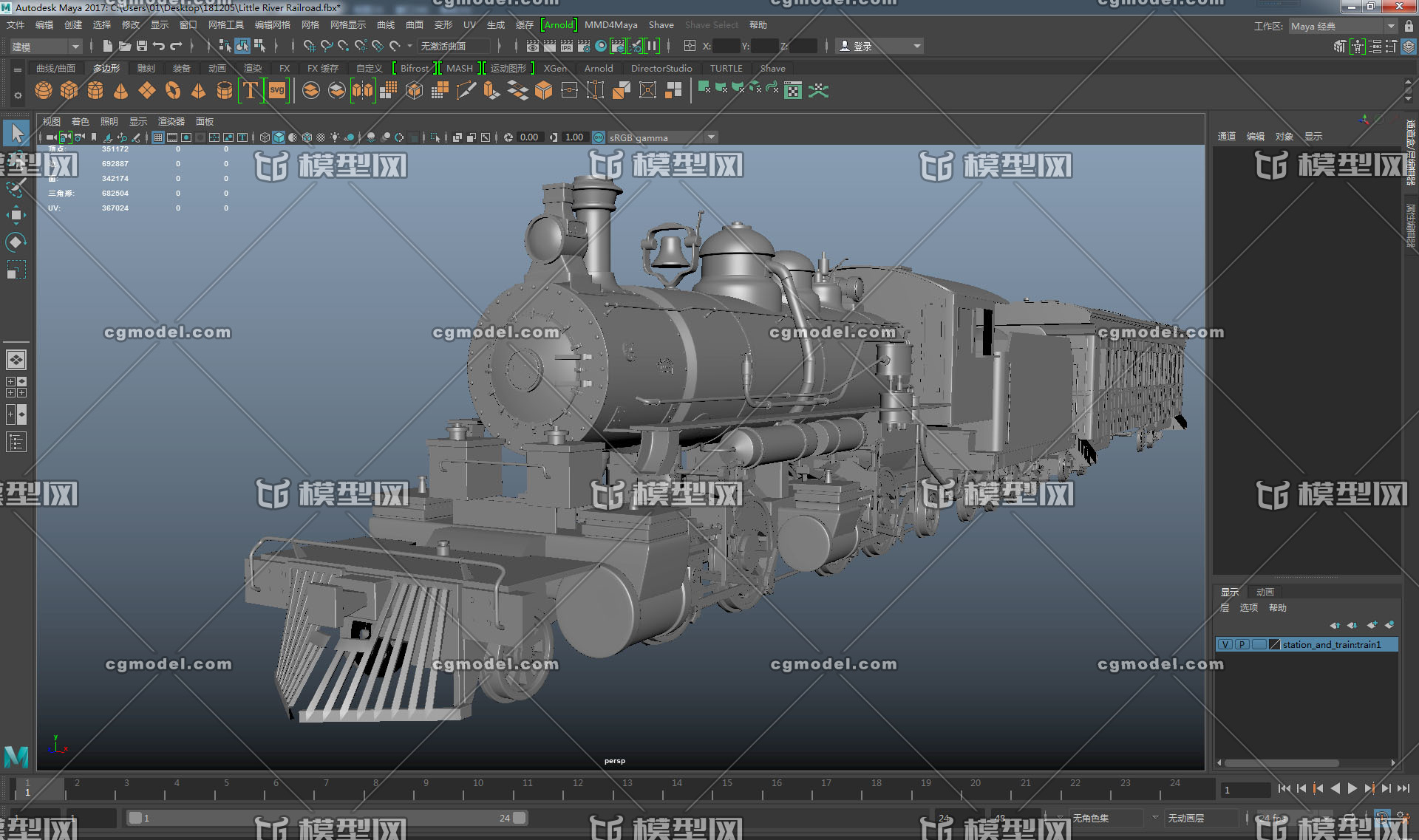Toggle snap to grids icon
This screenshot has height=840, width=1419.
click(x=310, y=46)
